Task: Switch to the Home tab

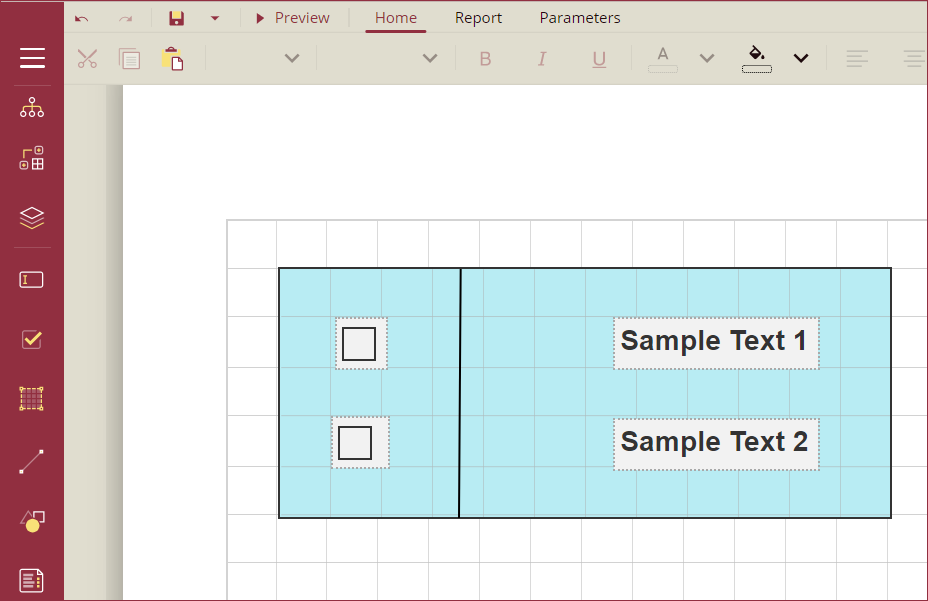Action: click(x=396, y=18)
